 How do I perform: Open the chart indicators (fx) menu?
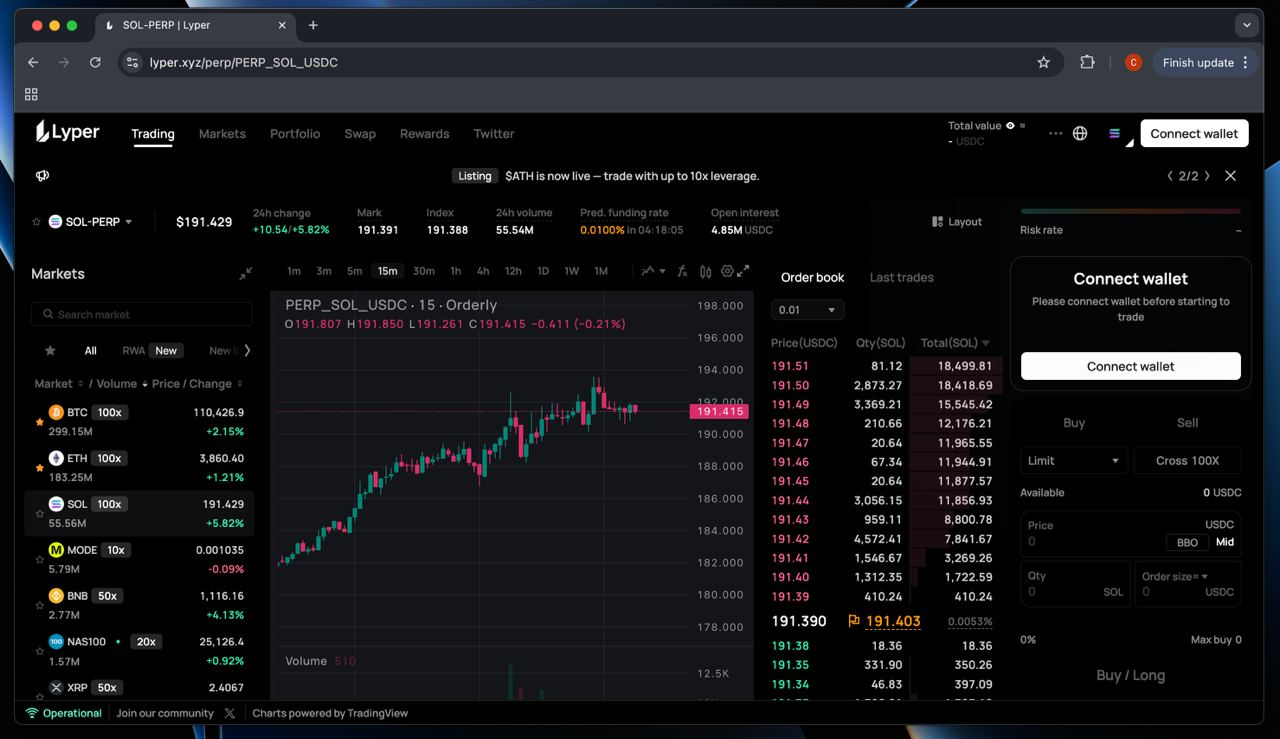click(682, 271)
